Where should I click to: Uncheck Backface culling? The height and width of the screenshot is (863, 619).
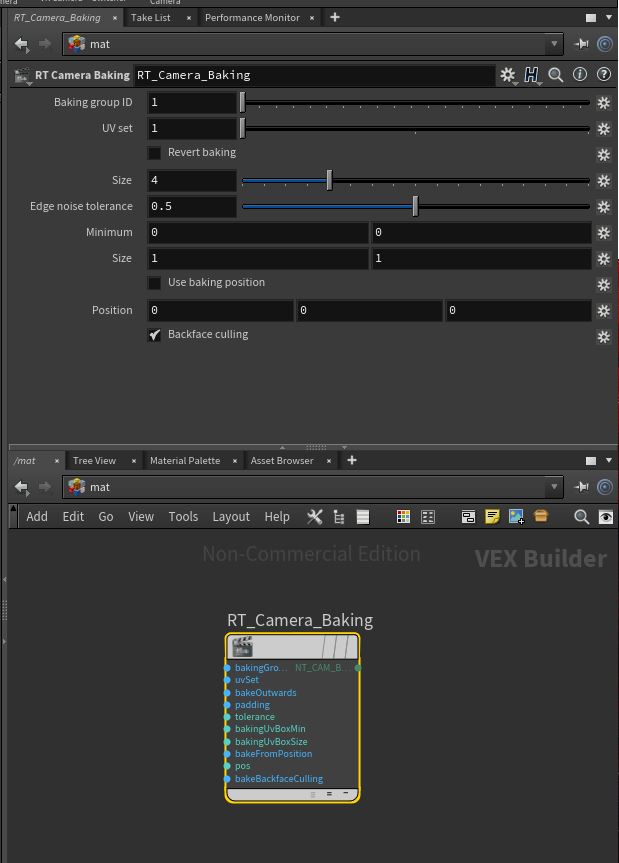click(155, 335)
